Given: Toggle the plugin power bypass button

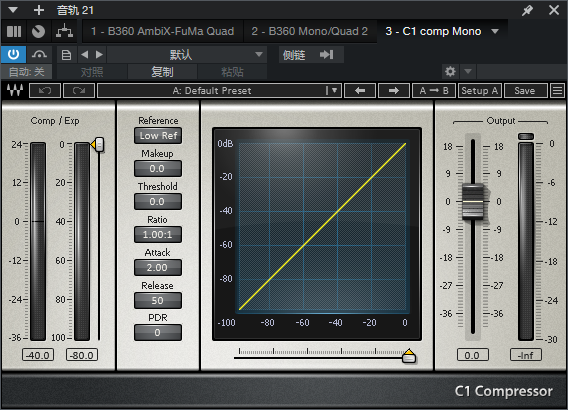Looking at the screenshot, I should coord(13,55).
